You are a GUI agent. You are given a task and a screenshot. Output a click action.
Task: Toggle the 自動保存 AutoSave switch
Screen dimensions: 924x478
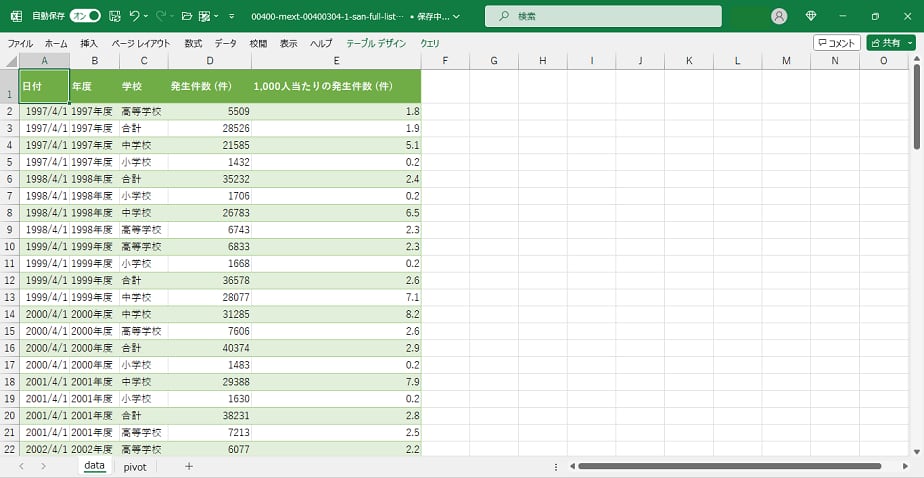85,16
